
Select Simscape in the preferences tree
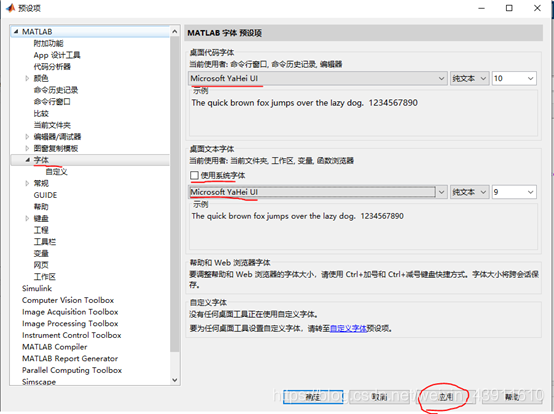[39, 382]
